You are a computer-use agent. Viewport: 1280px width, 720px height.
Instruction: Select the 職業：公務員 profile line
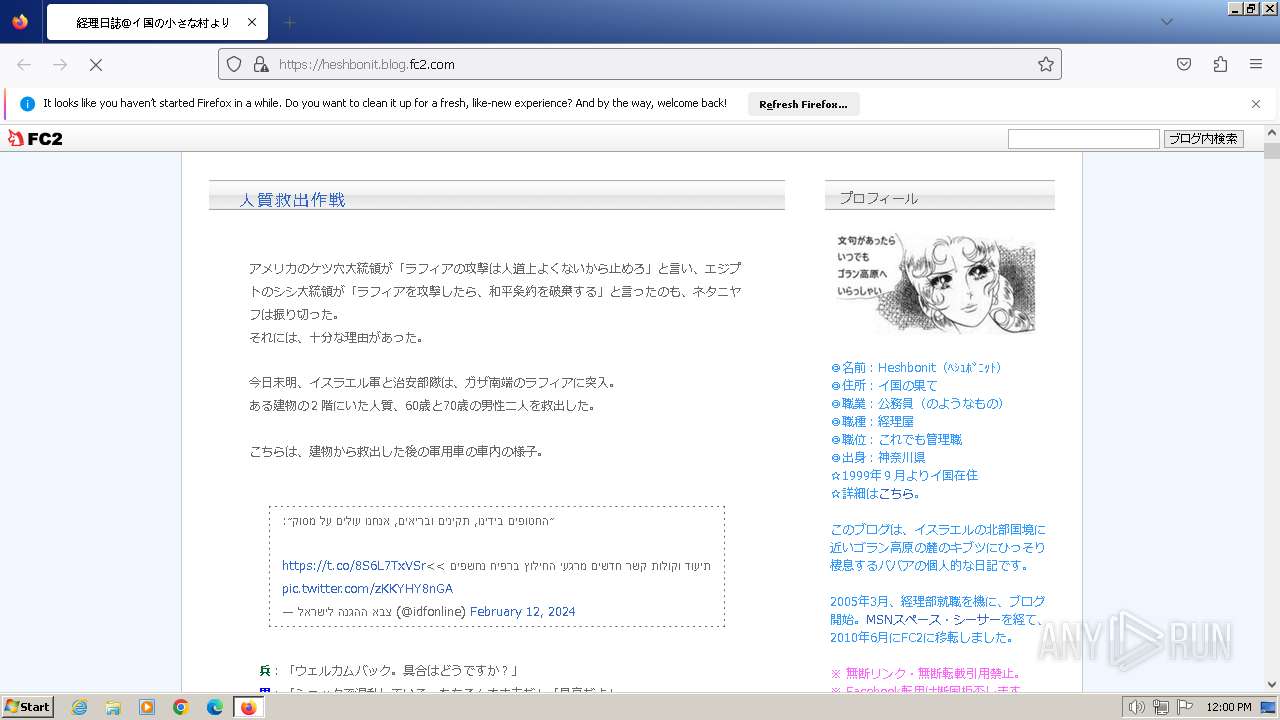(917, 403)
